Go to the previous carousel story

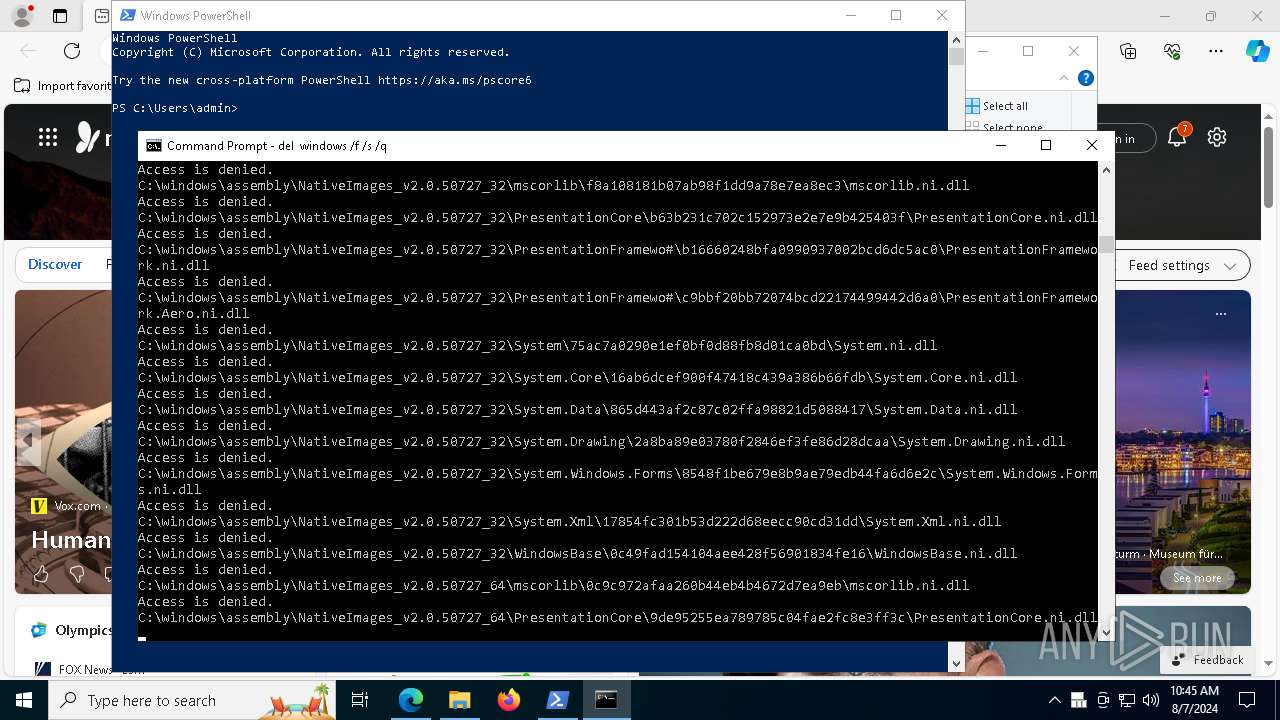pos(28,440)
